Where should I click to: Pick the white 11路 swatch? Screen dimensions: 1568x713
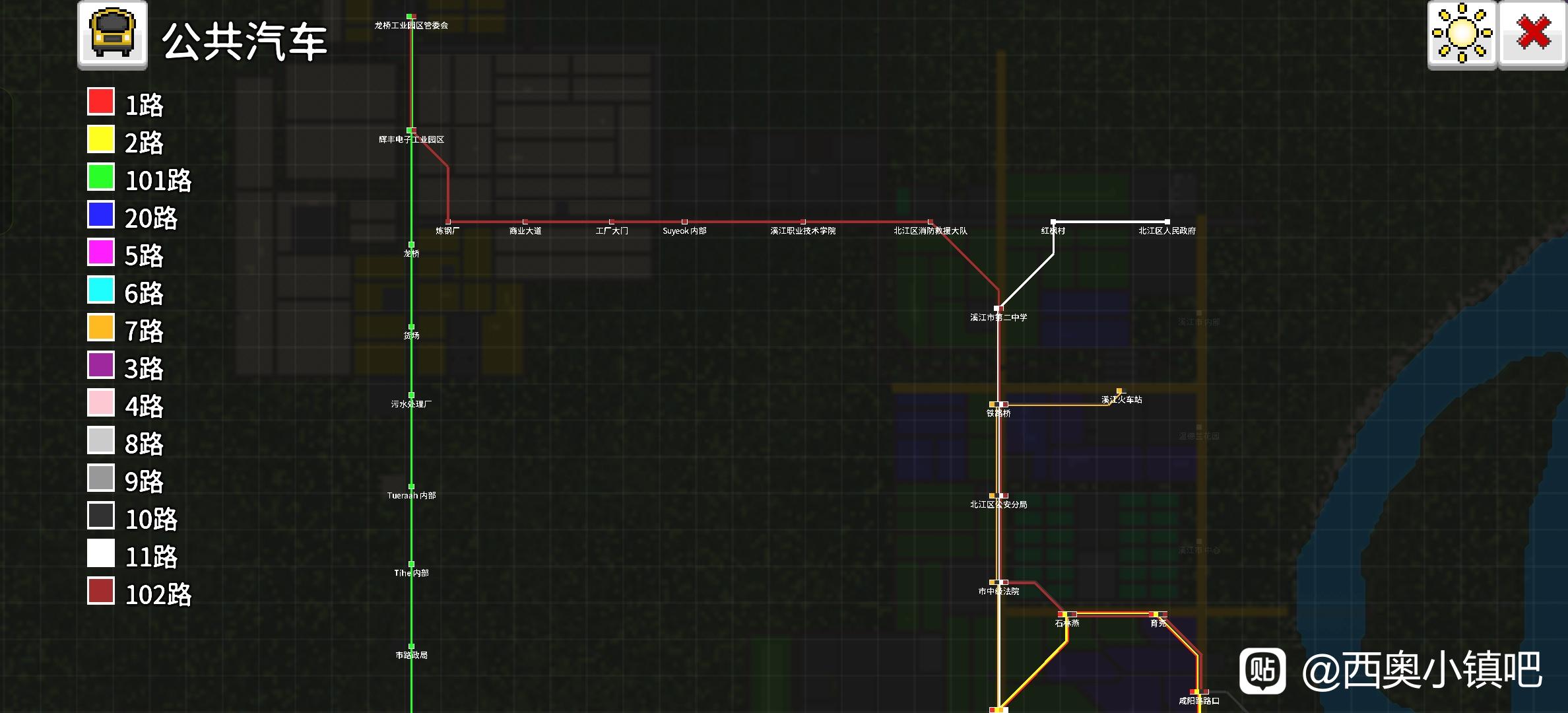coord(101,553)
